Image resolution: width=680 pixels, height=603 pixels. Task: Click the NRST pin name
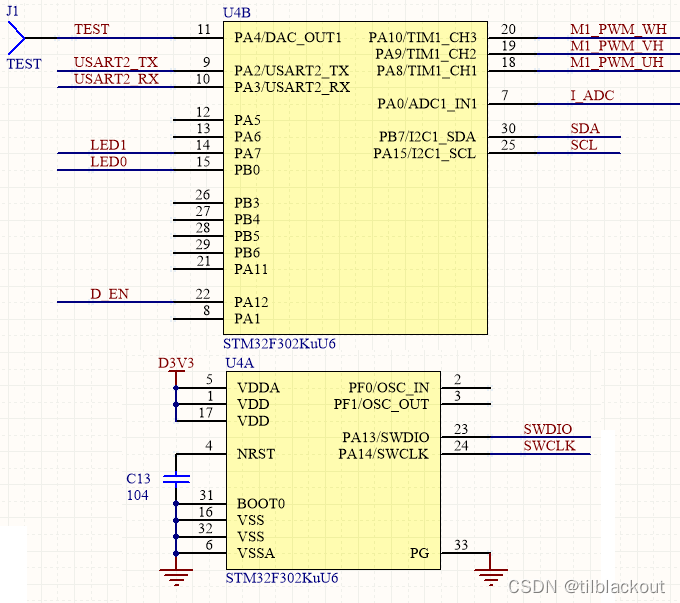256,454
